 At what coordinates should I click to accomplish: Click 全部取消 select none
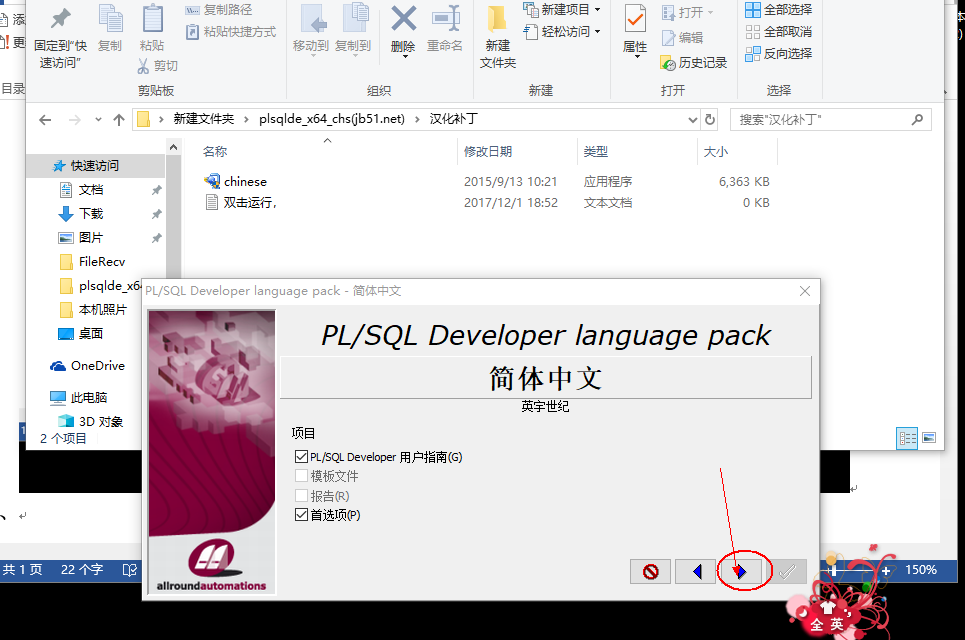(x=779, y=31)
